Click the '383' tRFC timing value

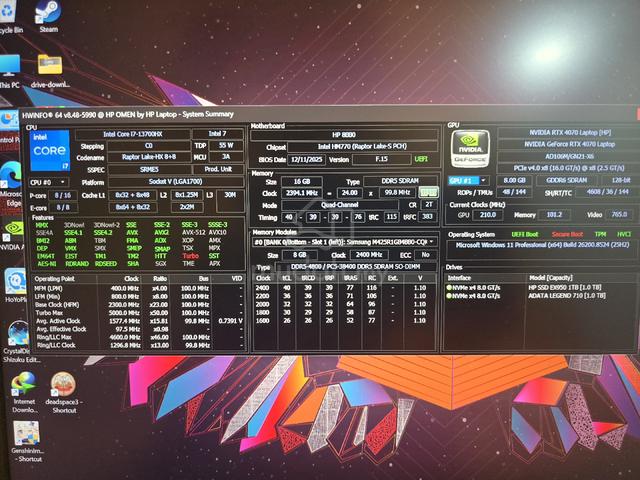[427, 217]
